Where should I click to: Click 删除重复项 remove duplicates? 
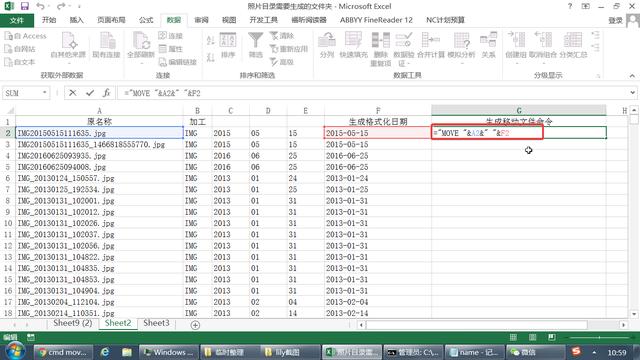tap(380, 48)
